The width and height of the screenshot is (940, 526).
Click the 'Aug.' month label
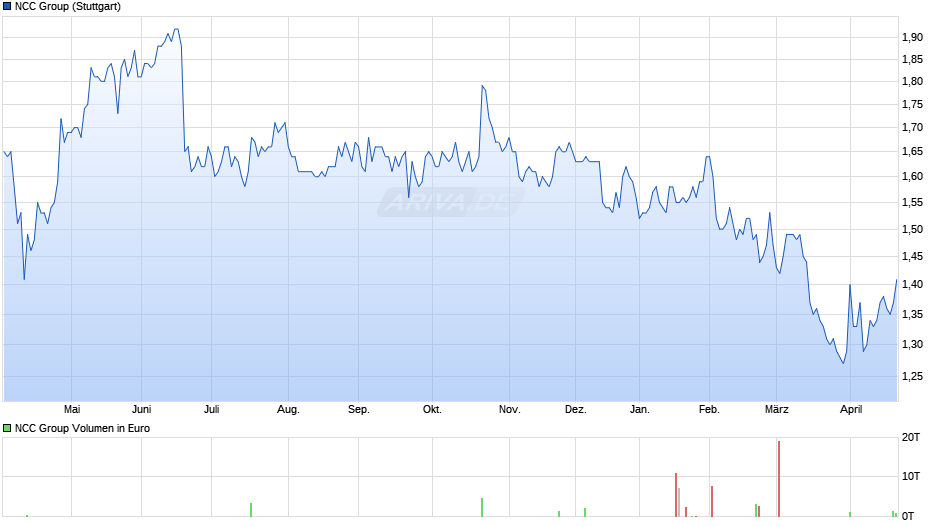point(288,409)
